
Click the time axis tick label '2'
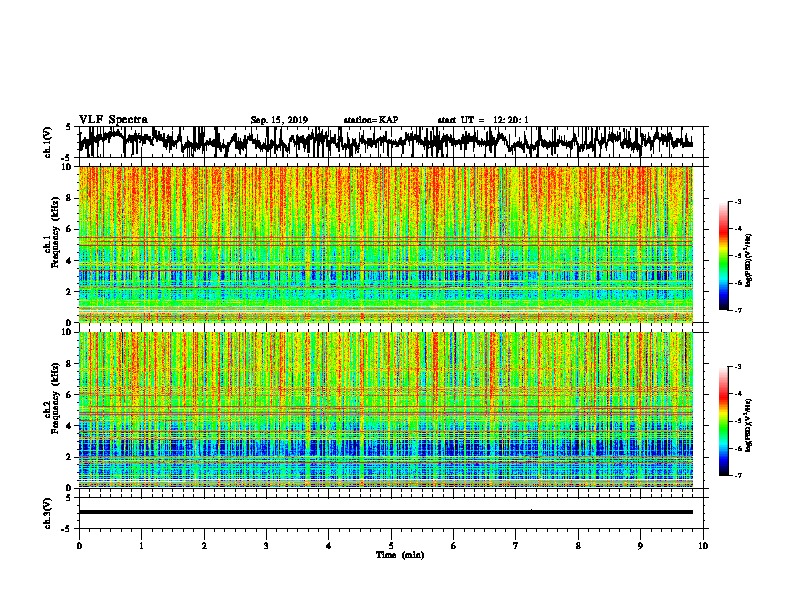coord(204,546)
